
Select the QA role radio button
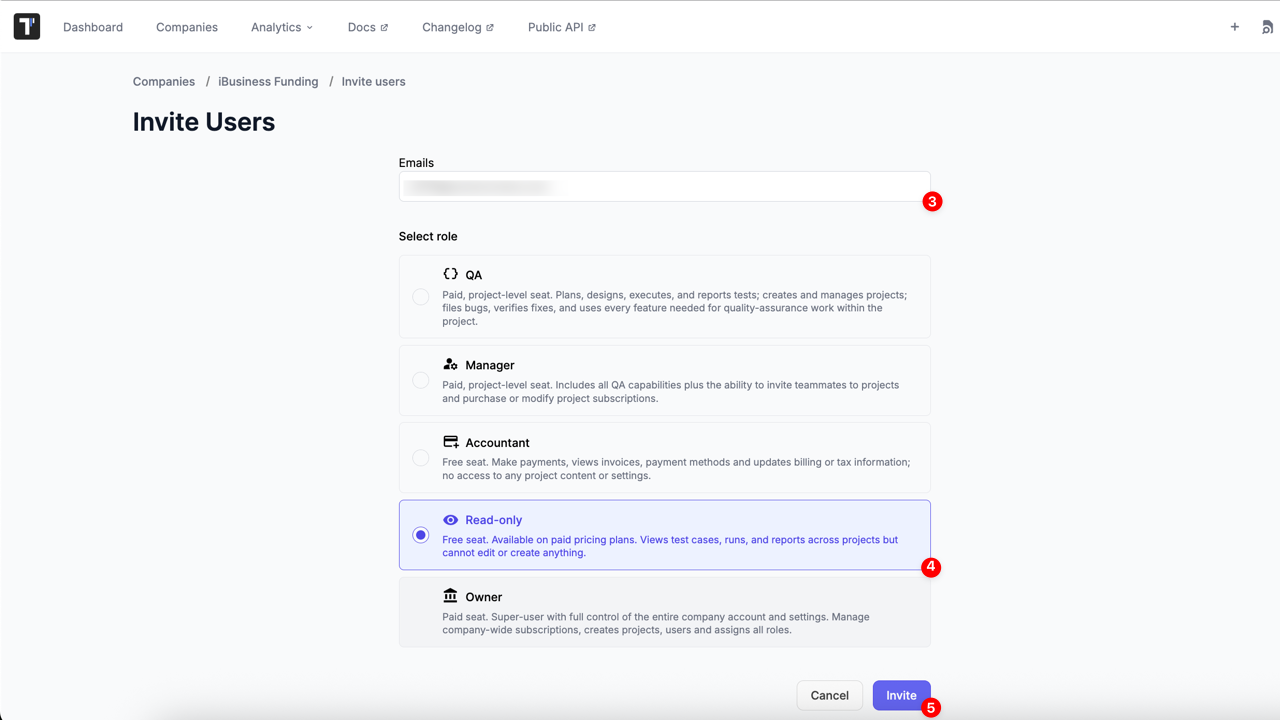click(420, 296)
